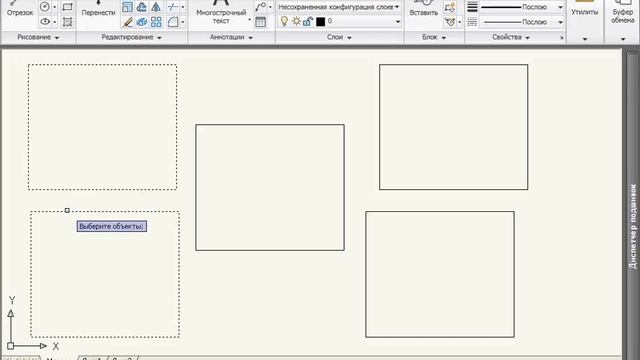Select the Array tool icon
The width and height of the screenshot is (640, 360).
156,22
